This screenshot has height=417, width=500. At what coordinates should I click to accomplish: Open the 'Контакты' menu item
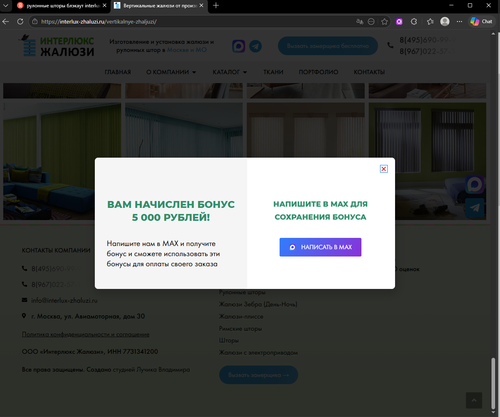pos(369,72)
